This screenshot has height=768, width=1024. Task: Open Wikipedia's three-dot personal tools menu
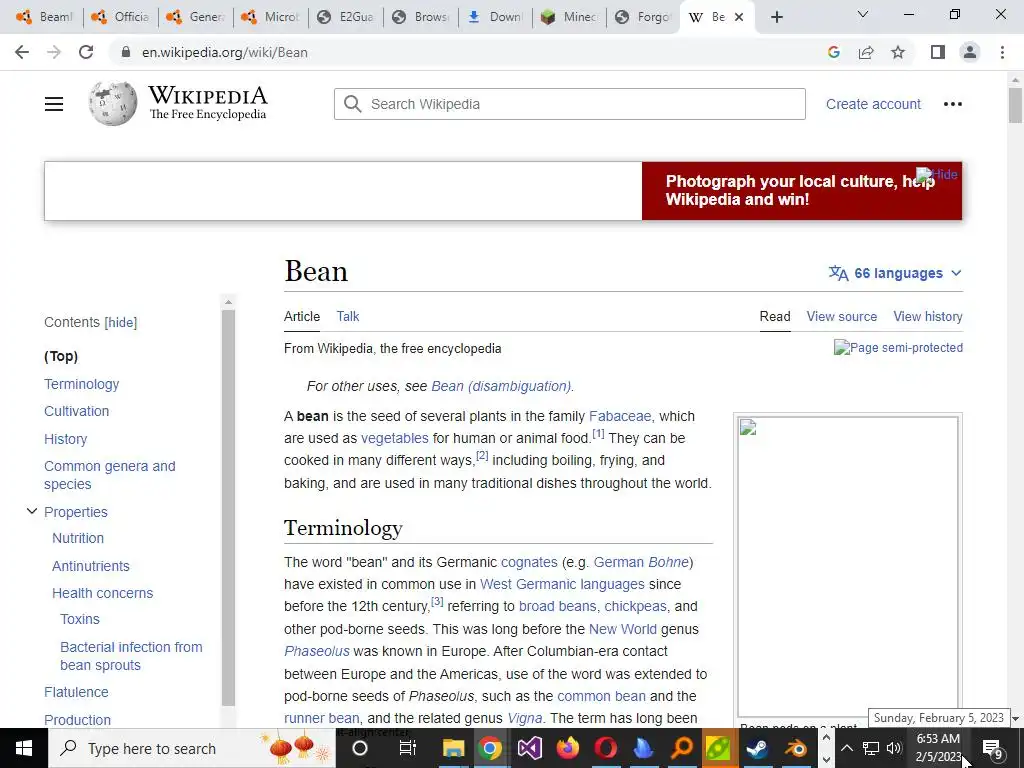[x=953, y=104]
